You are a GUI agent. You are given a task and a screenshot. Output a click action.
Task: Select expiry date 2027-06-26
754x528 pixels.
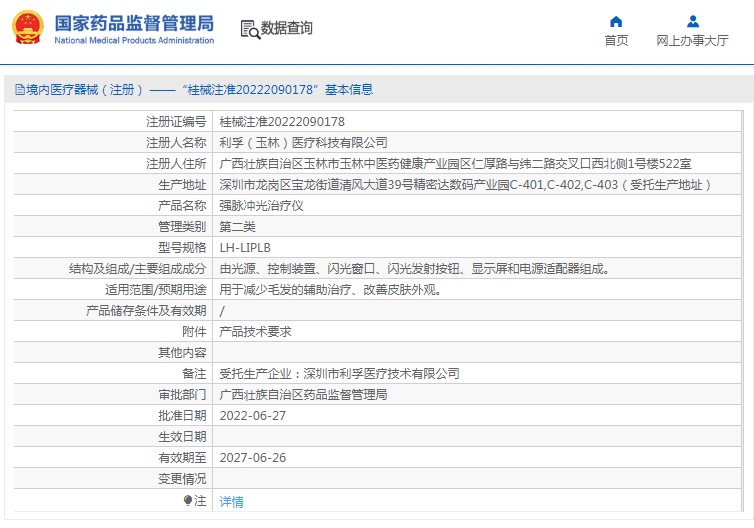[x=253, y=458]
